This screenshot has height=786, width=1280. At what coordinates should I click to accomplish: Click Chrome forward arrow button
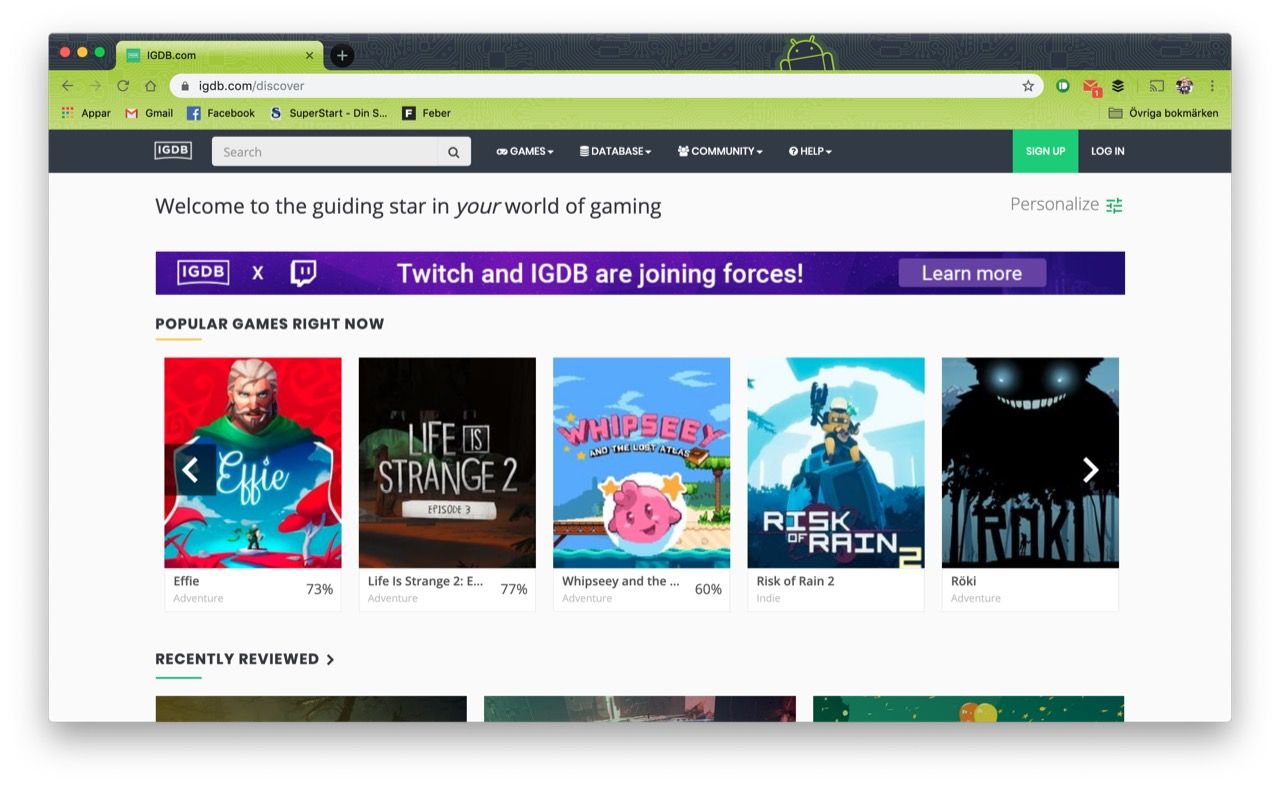click(95, 86)
